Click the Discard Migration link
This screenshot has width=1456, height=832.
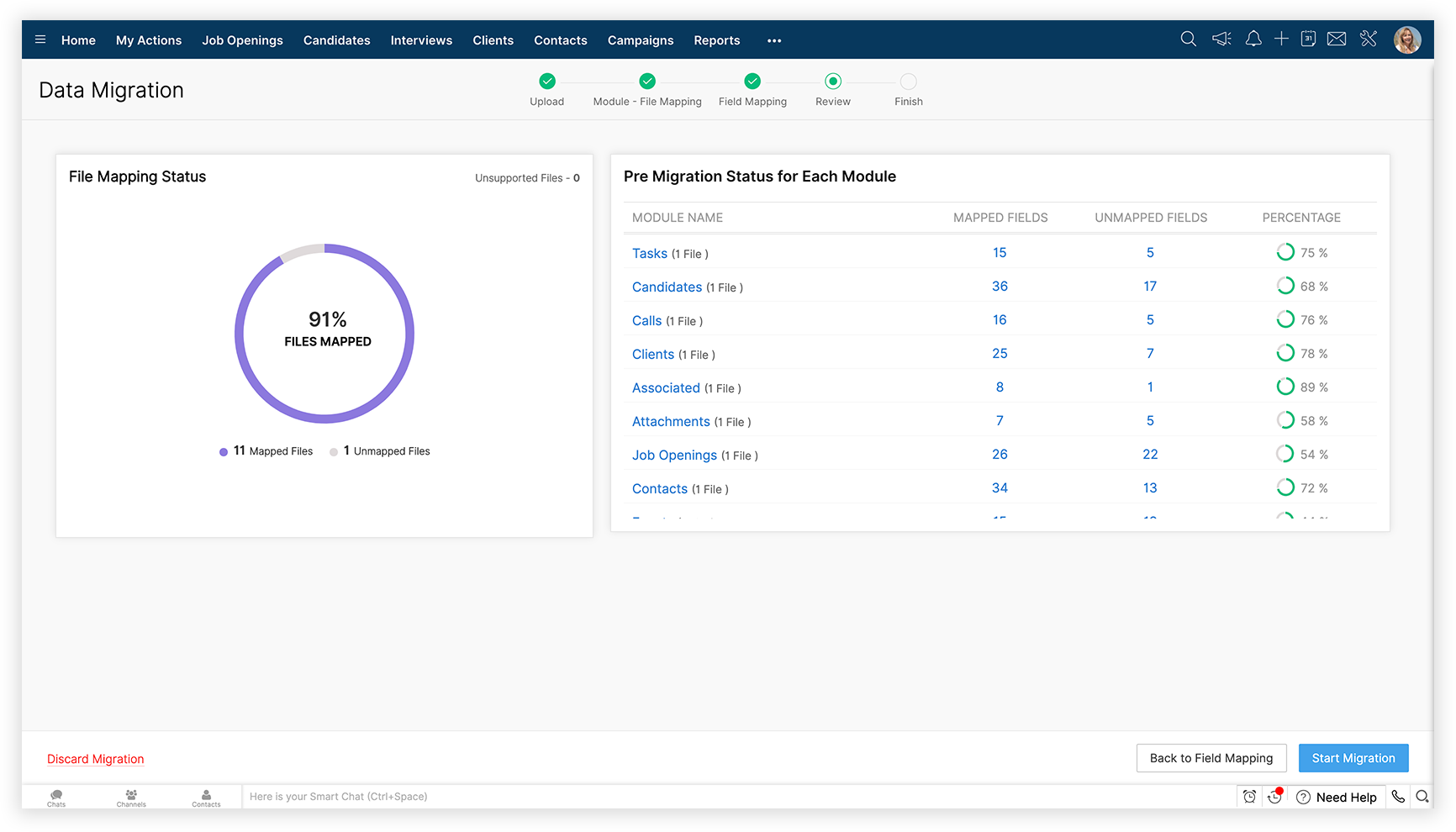tap(96, 759)
